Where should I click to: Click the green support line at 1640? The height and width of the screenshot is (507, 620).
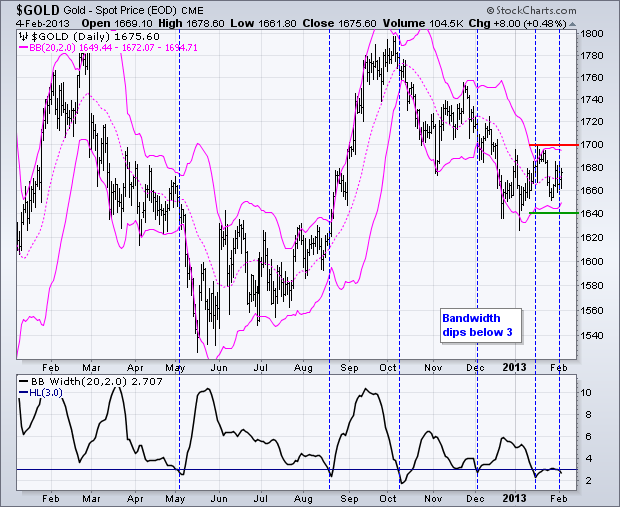(554, 213)
